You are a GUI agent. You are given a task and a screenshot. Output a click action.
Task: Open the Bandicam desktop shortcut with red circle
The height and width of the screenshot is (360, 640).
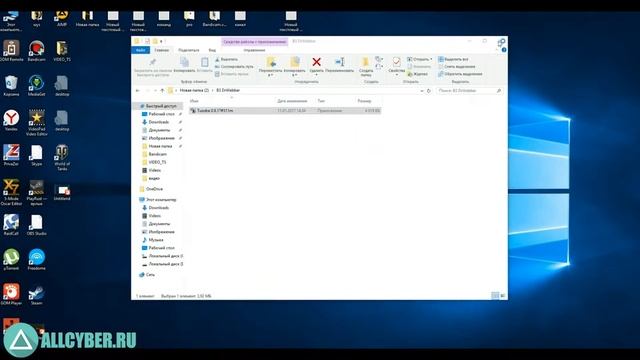pyautogui.click(x=36, y=51)
